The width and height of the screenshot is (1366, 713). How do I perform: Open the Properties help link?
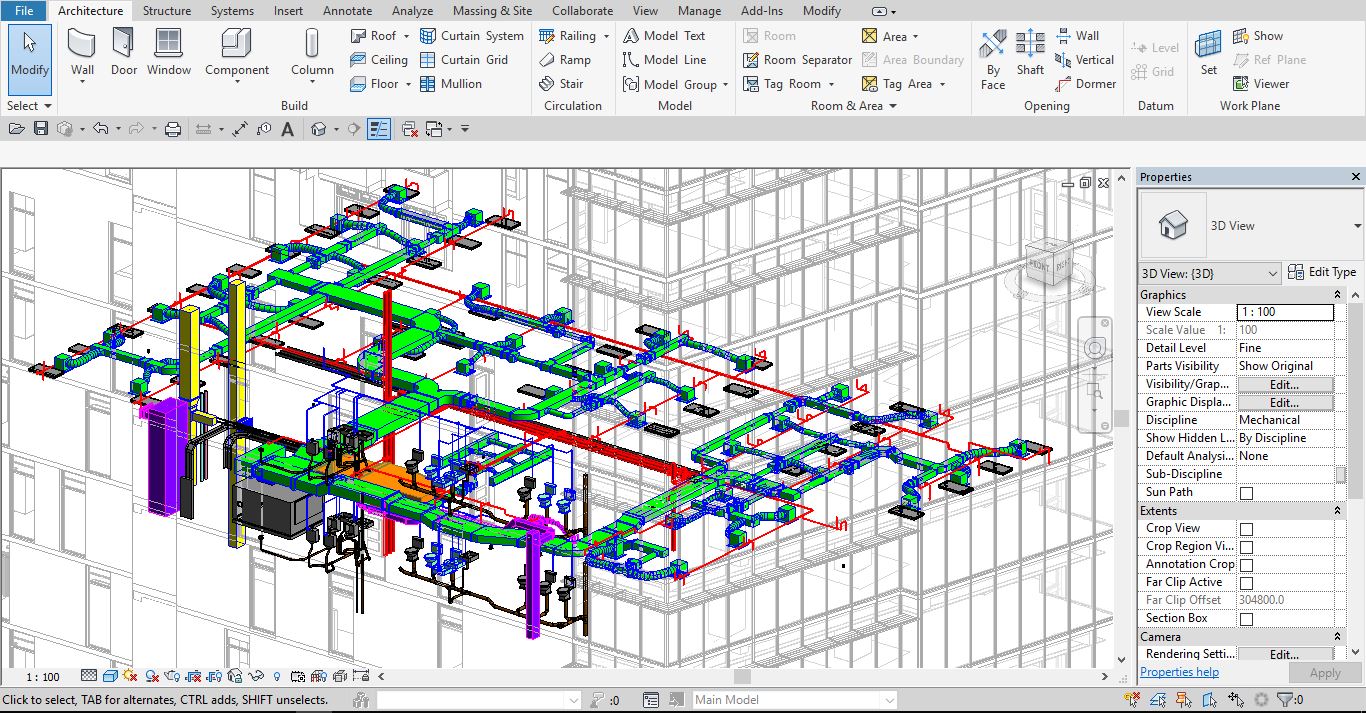click(1178, 672)
